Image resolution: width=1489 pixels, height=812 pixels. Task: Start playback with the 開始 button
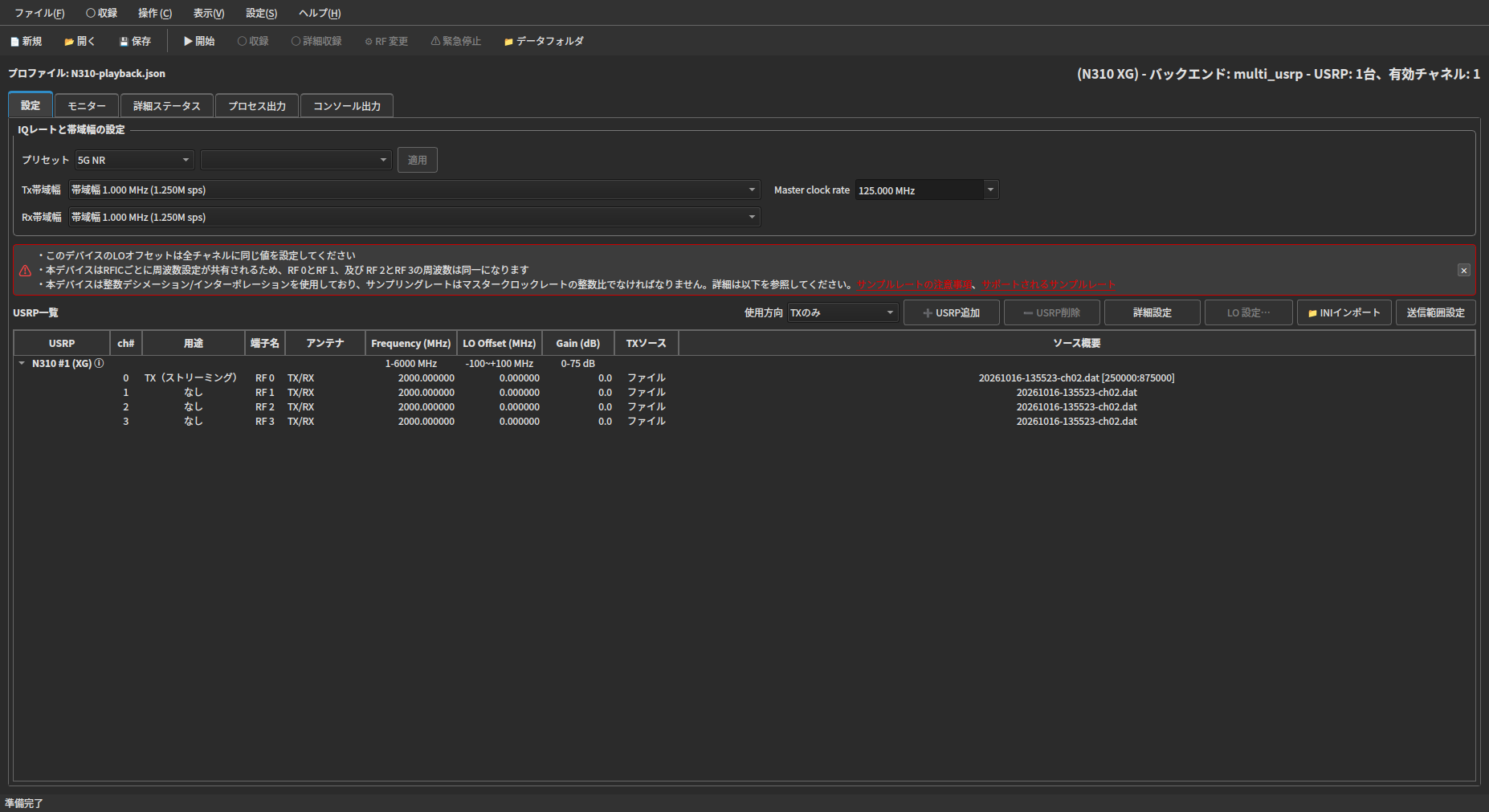tap(199, 41)
